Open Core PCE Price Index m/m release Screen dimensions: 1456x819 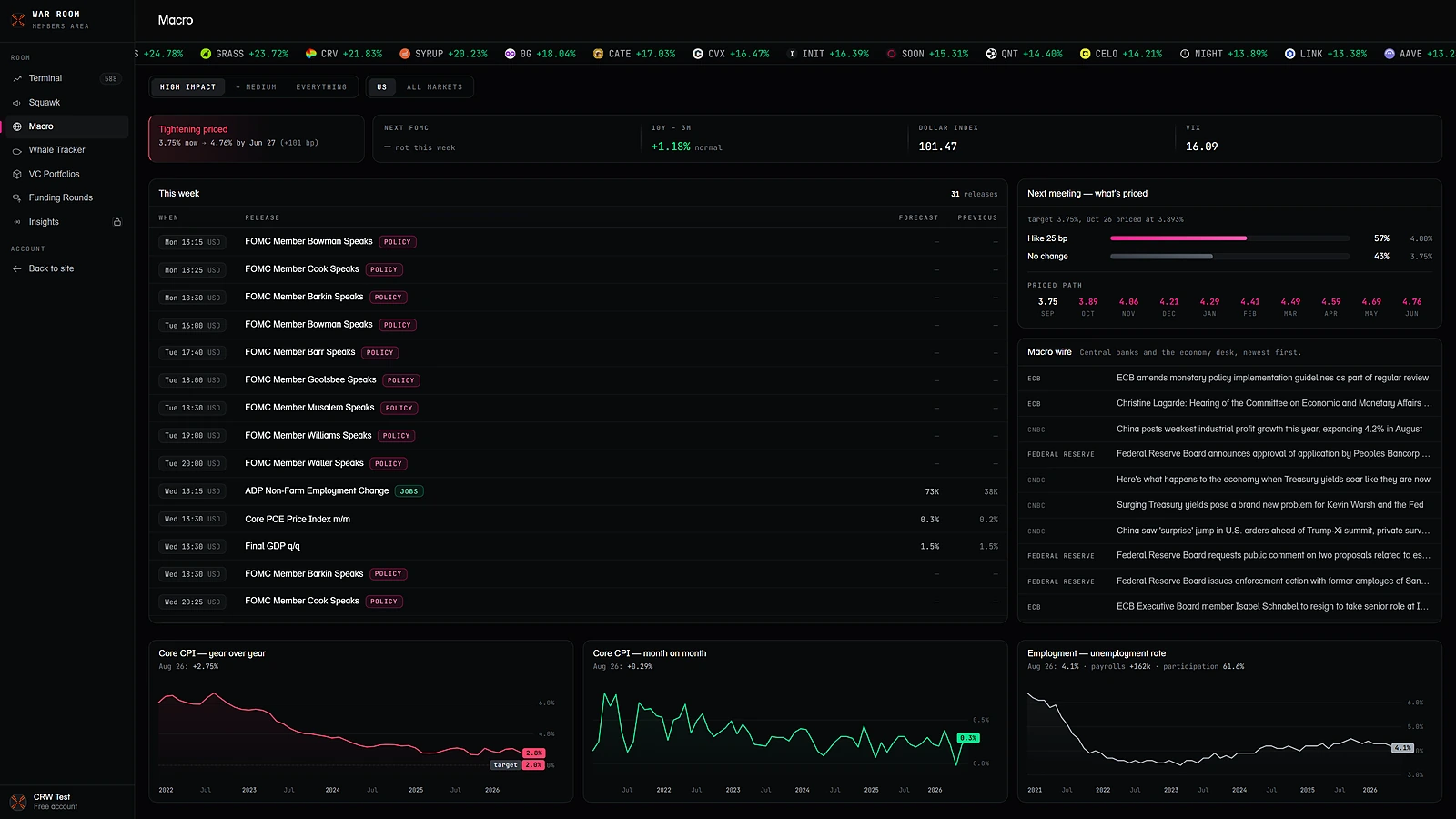click(578, 519)
